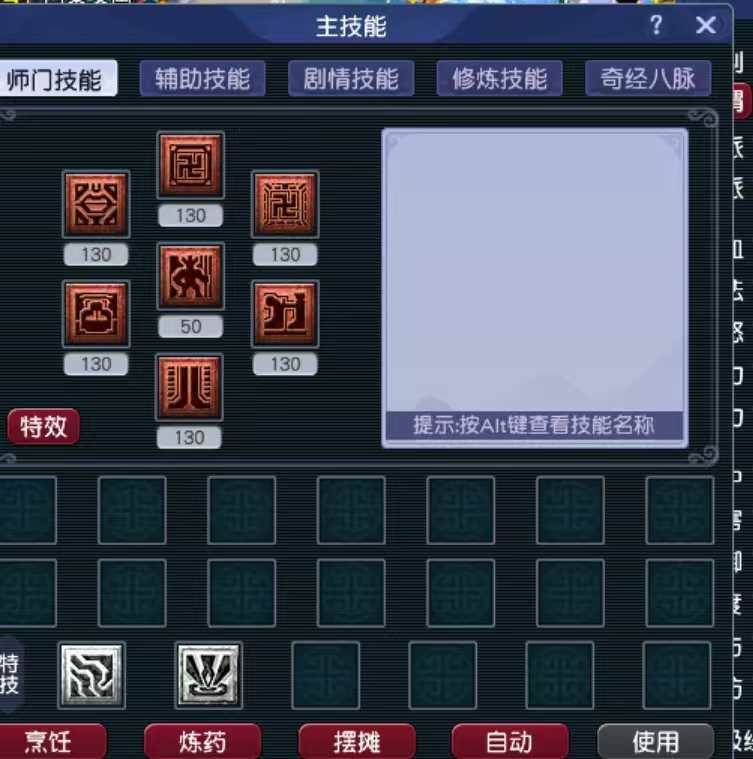Image resolution: width=753 pixels, height=759 pixels.
Task: Select the silver lightning-pattern special skill
Action: [x=91, y=675]
